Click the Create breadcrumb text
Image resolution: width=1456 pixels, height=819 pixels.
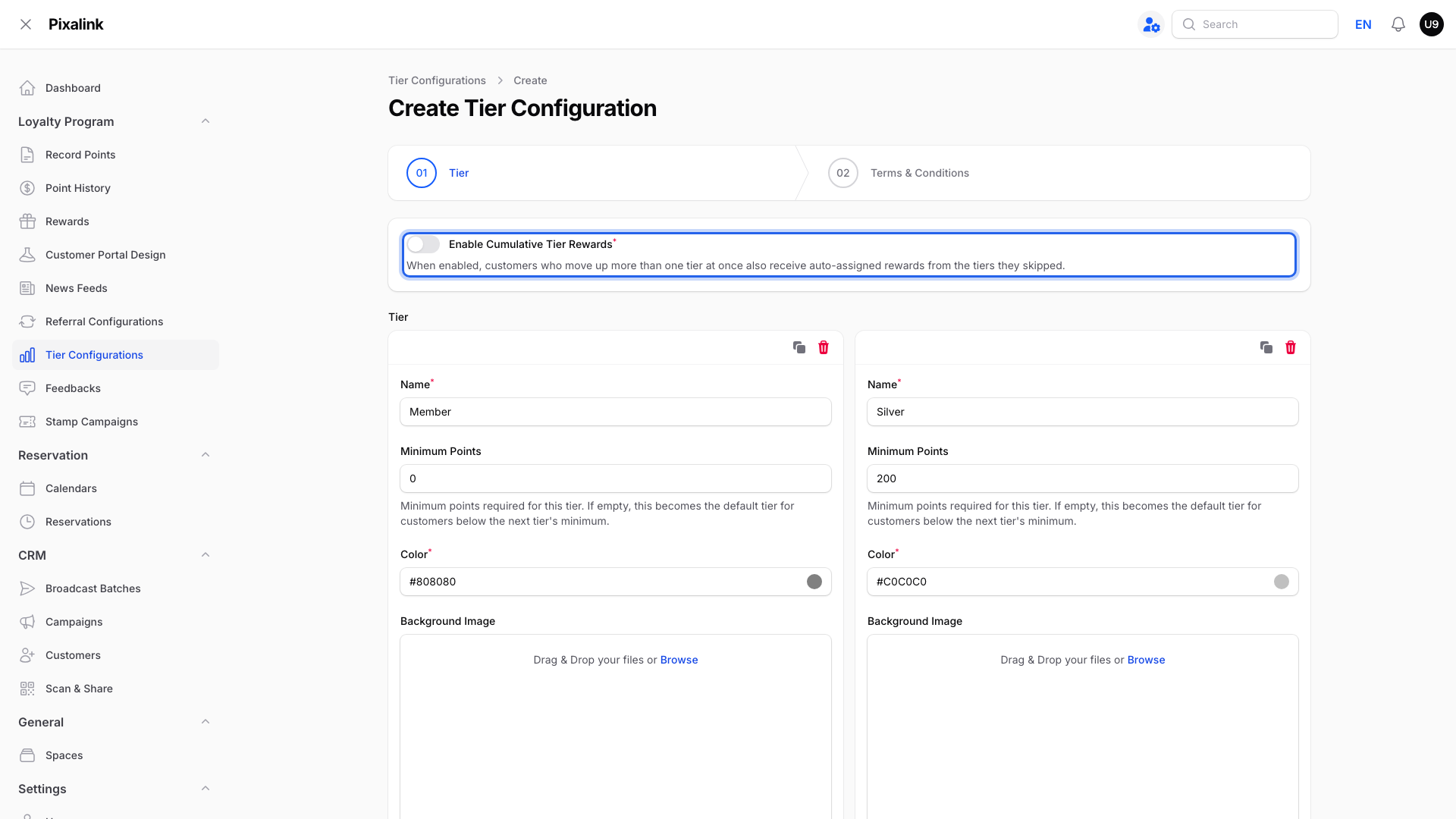530,80
